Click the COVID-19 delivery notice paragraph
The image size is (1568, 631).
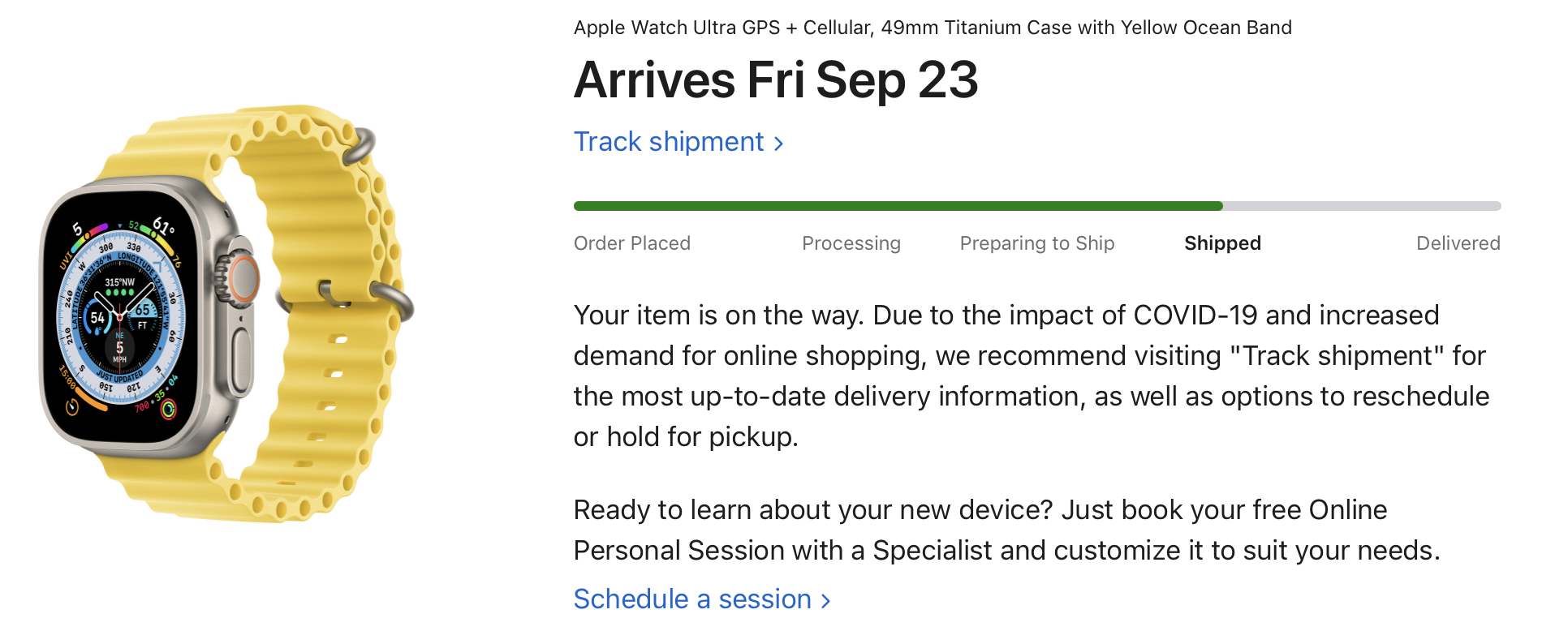click(1031, 376)
